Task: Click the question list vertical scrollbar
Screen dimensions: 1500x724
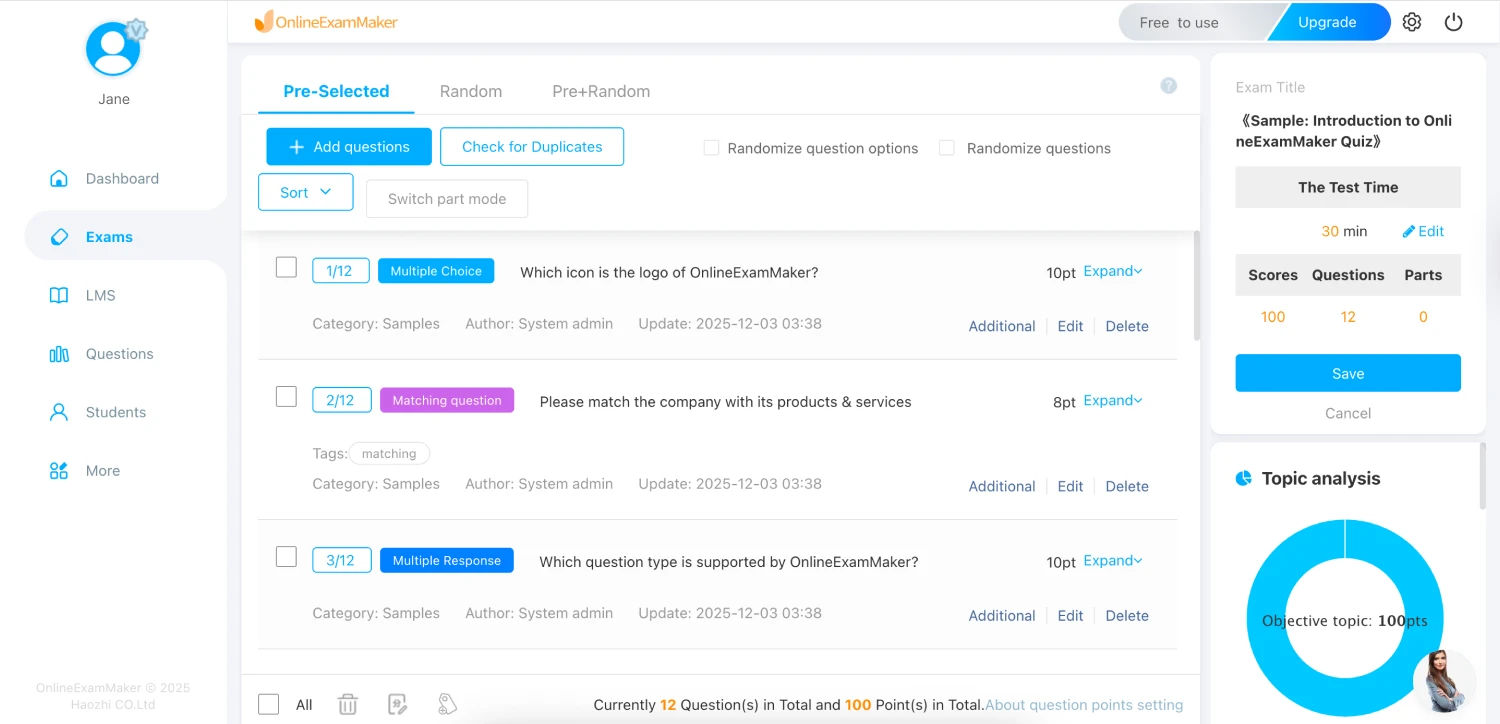Action: pos(1196,290)
